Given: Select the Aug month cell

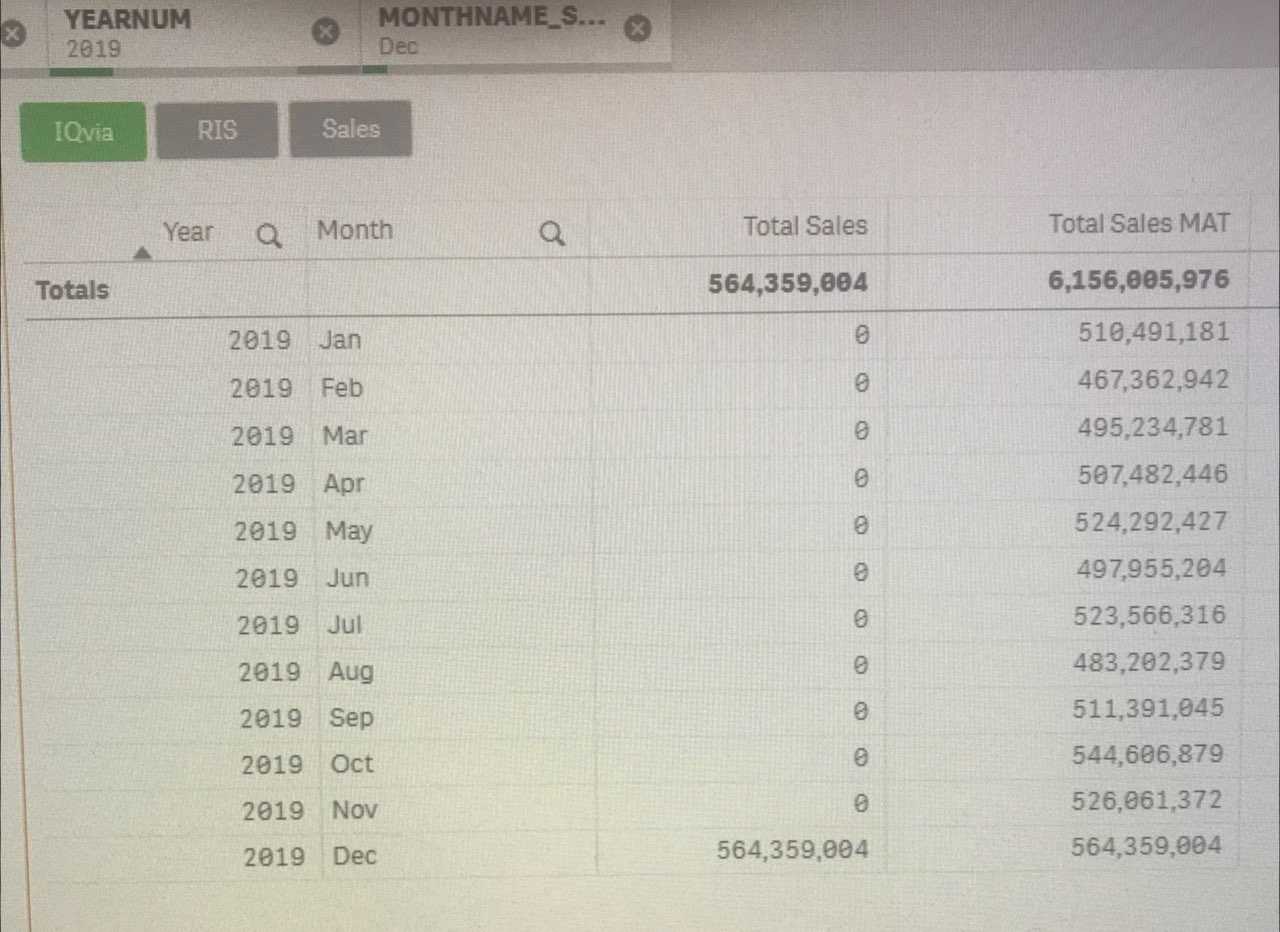Looking at the screenshot, I should 351,672.
